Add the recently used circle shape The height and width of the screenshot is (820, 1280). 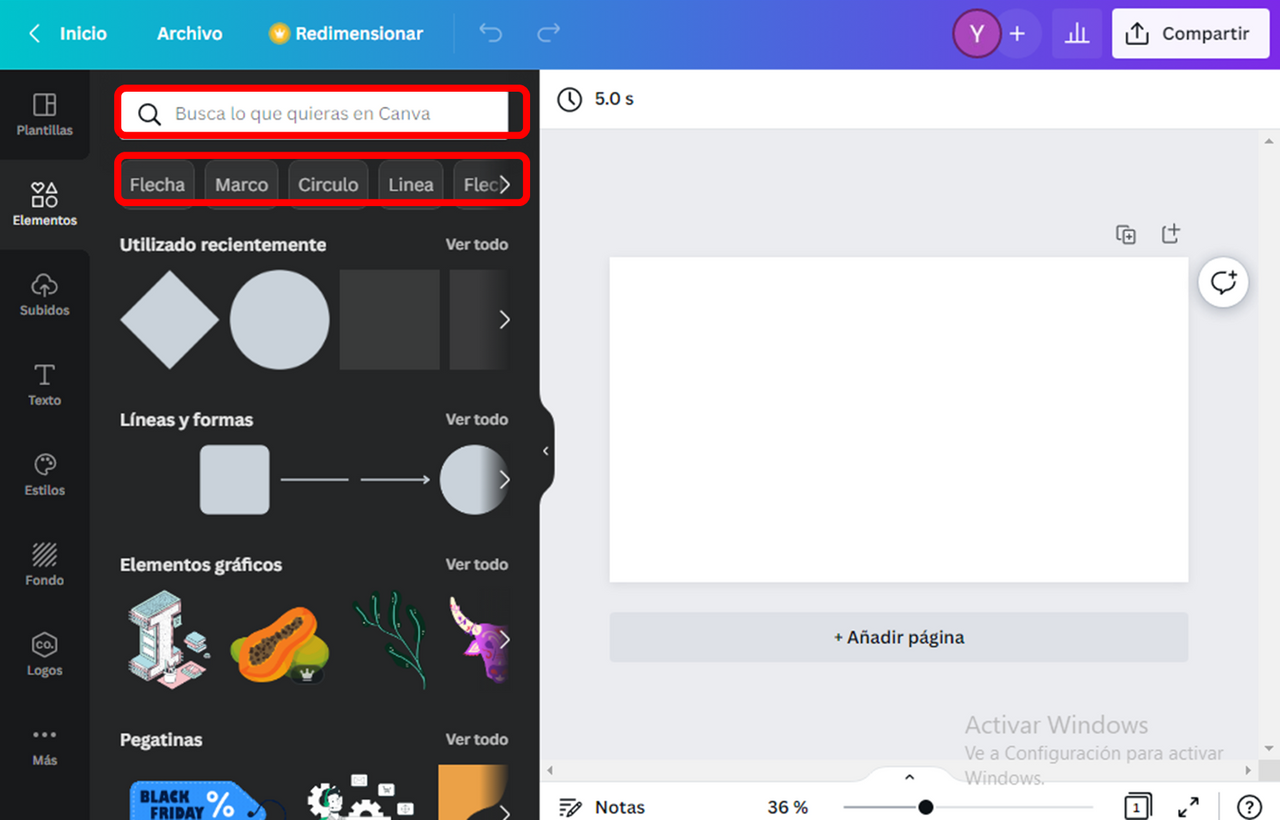coord(280,320)
